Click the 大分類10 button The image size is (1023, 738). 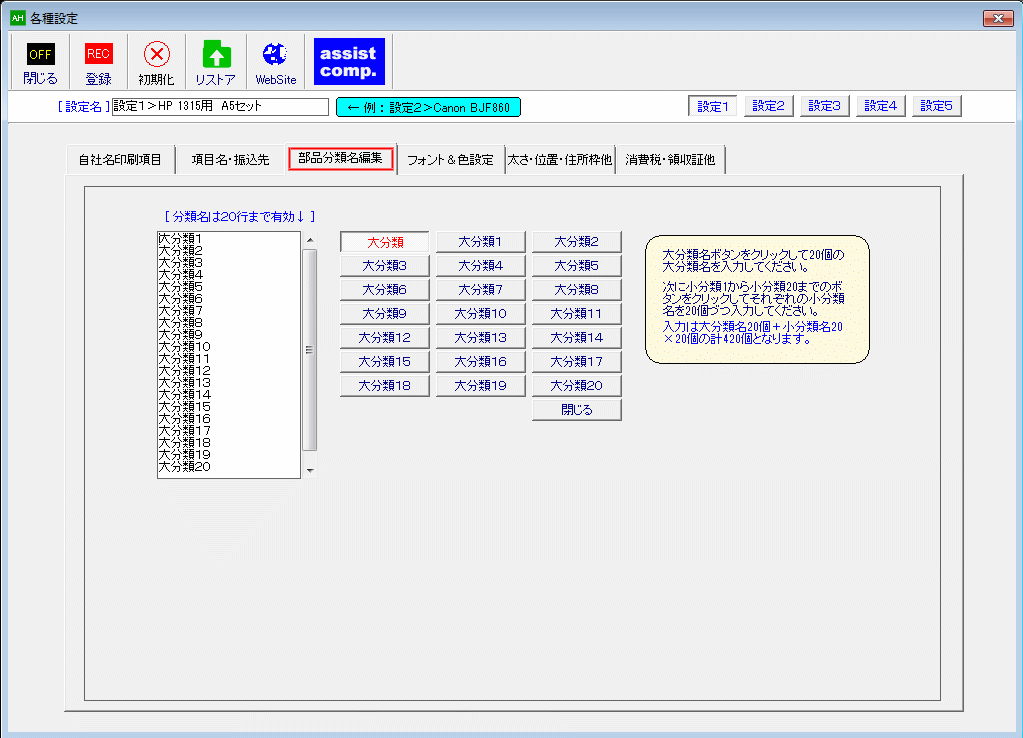480,313
